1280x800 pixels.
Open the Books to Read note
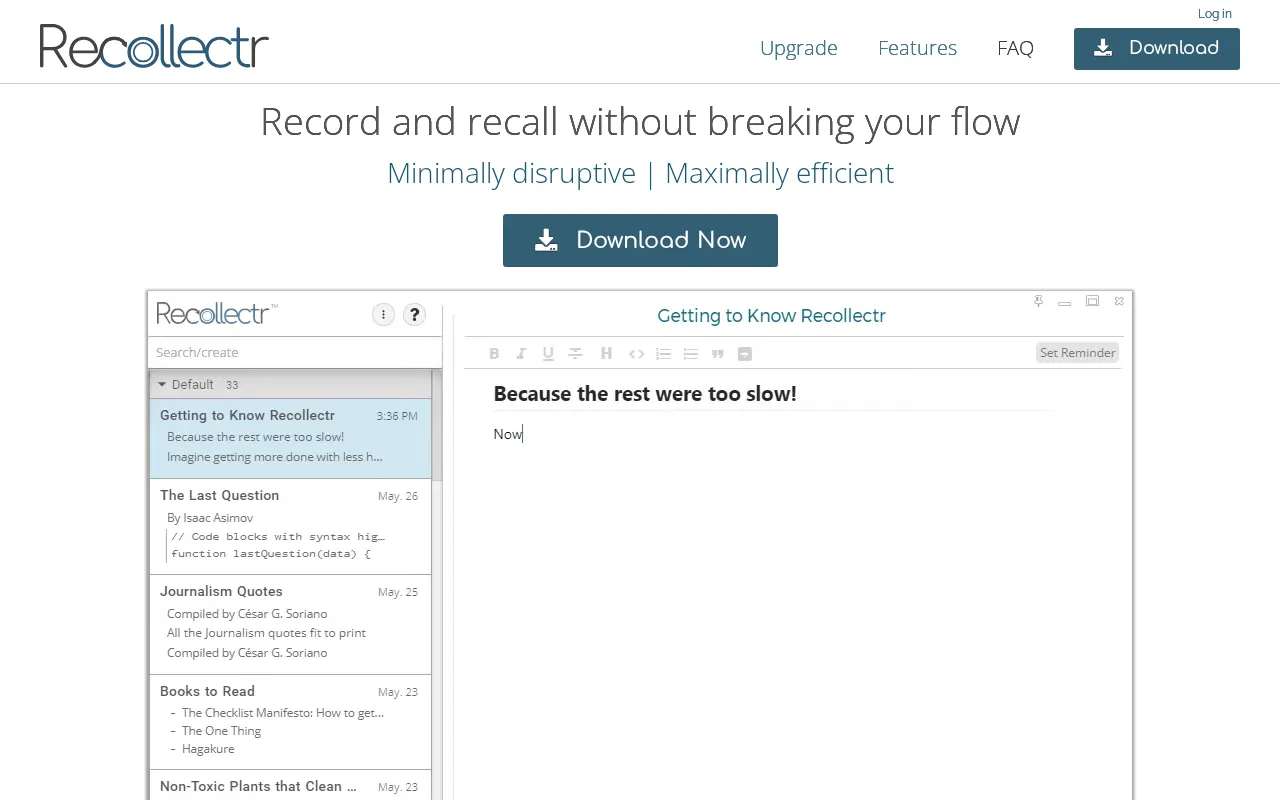coord(290,722)
